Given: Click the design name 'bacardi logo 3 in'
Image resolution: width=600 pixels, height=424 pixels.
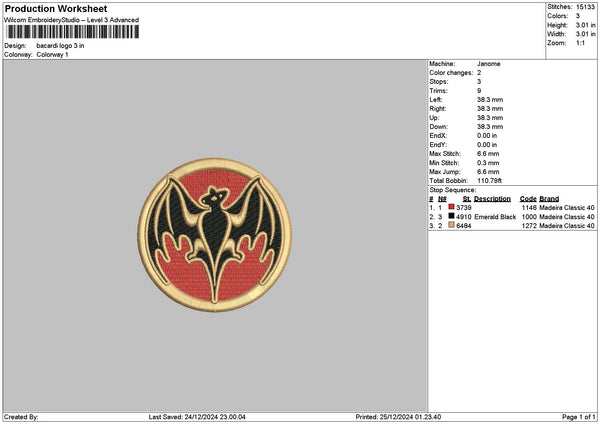Looking at the screenshot, I should coord(60,46).
